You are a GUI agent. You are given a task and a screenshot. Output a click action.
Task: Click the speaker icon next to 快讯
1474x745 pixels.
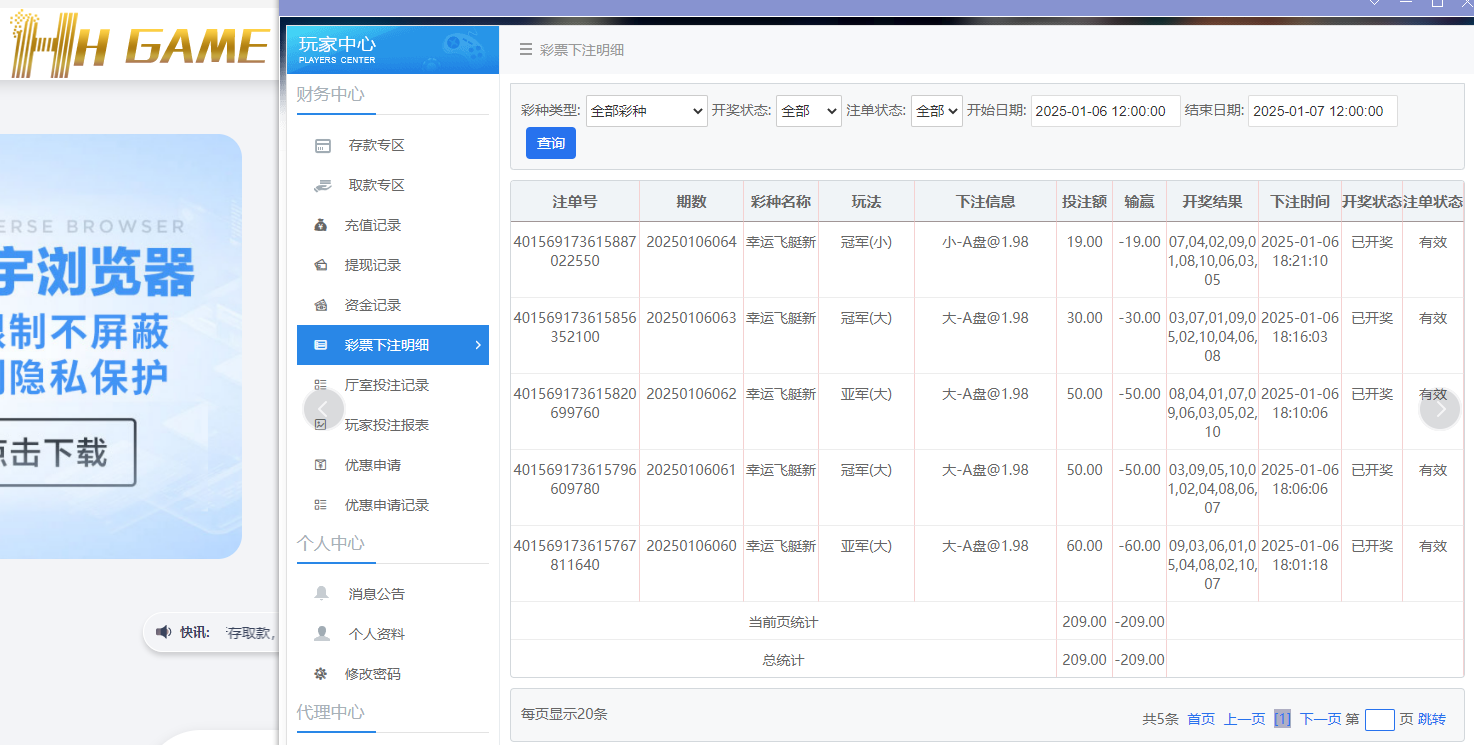(x=165, y=629)
